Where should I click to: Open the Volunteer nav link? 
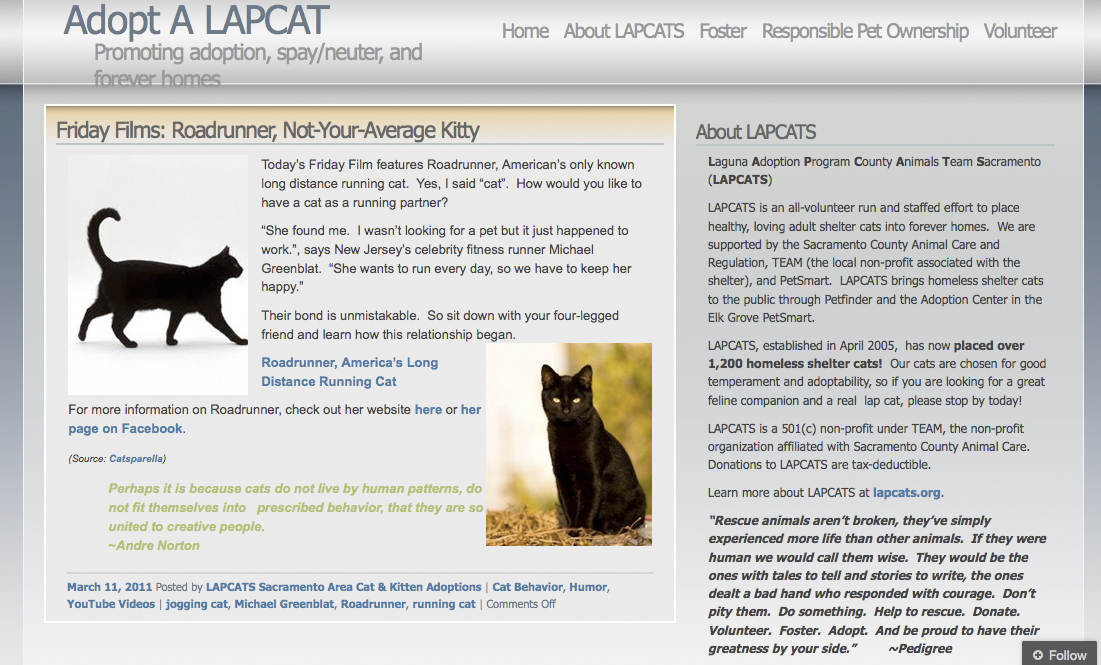click(x=1020, y=31)
